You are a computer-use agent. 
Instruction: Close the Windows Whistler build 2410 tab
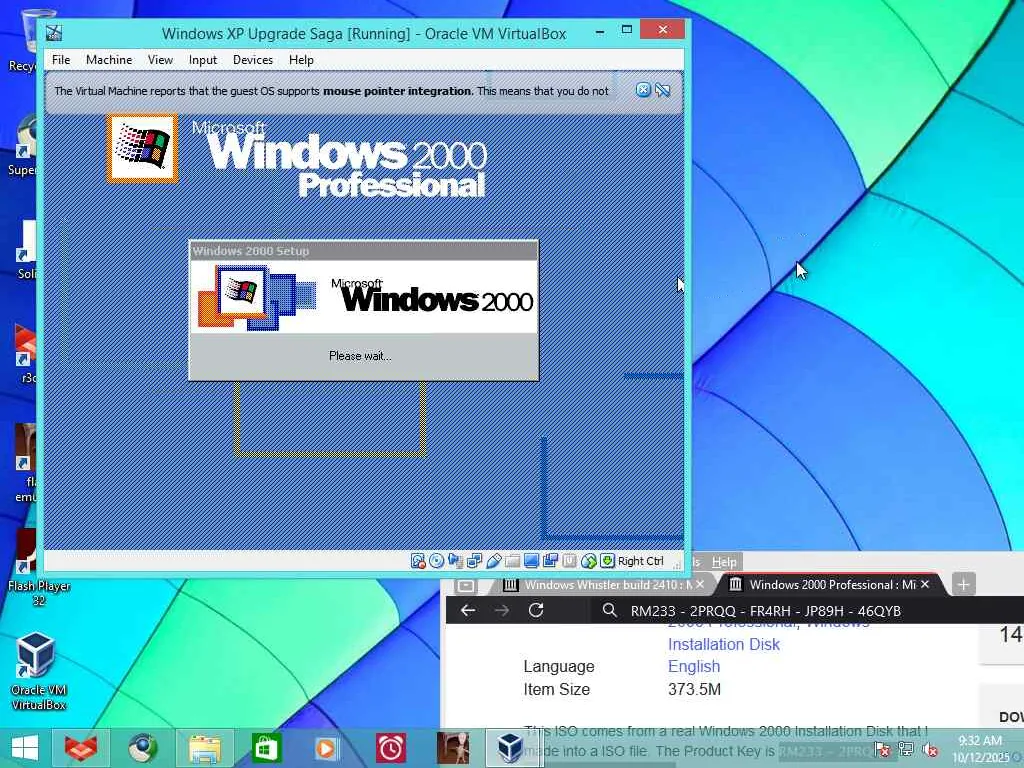[x=700, y=584]
